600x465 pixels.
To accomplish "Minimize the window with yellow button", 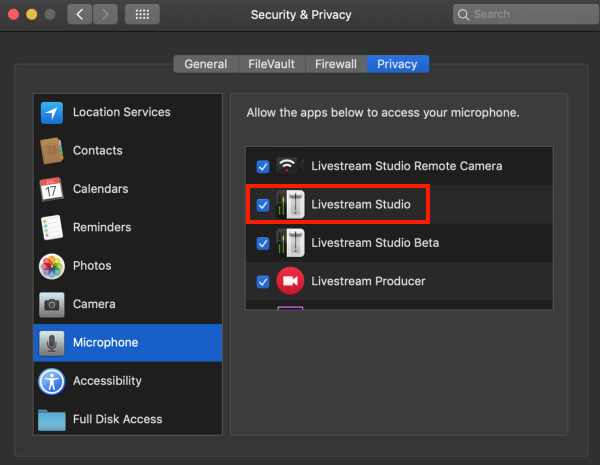I will pos(32,15).
